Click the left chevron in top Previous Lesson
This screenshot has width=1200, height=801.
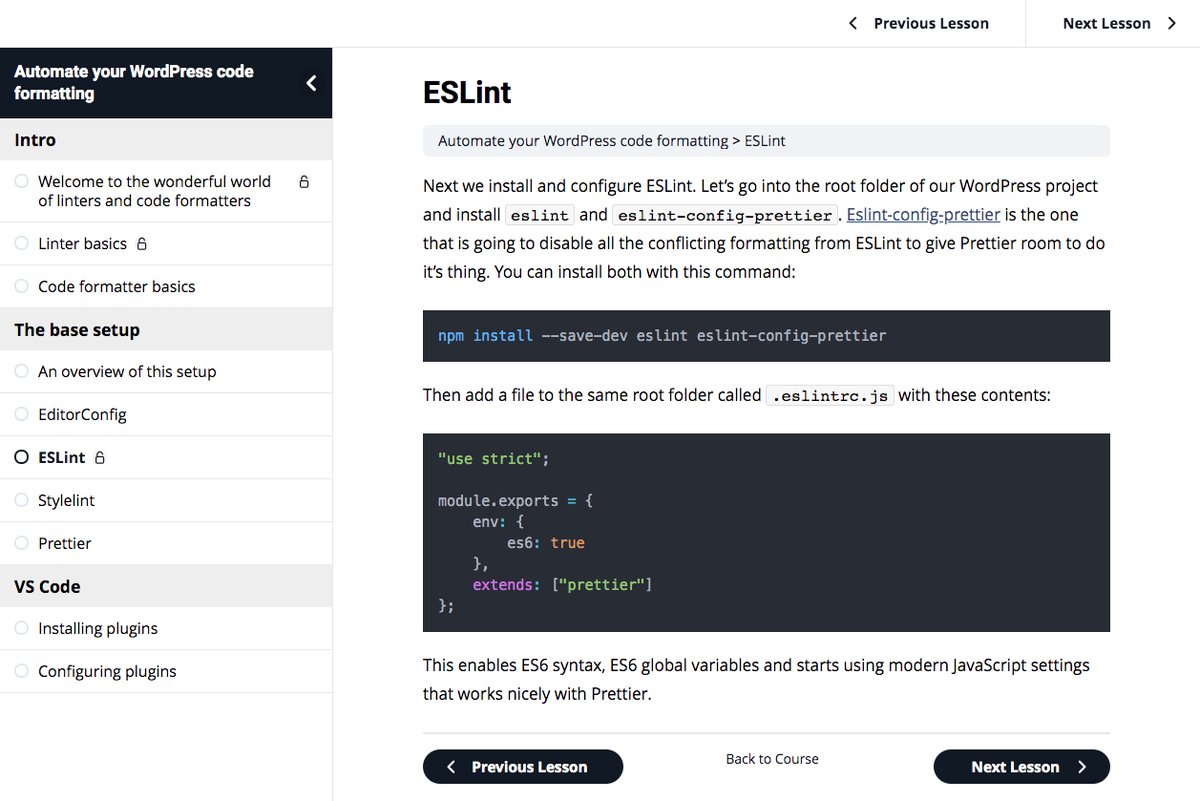853,23
